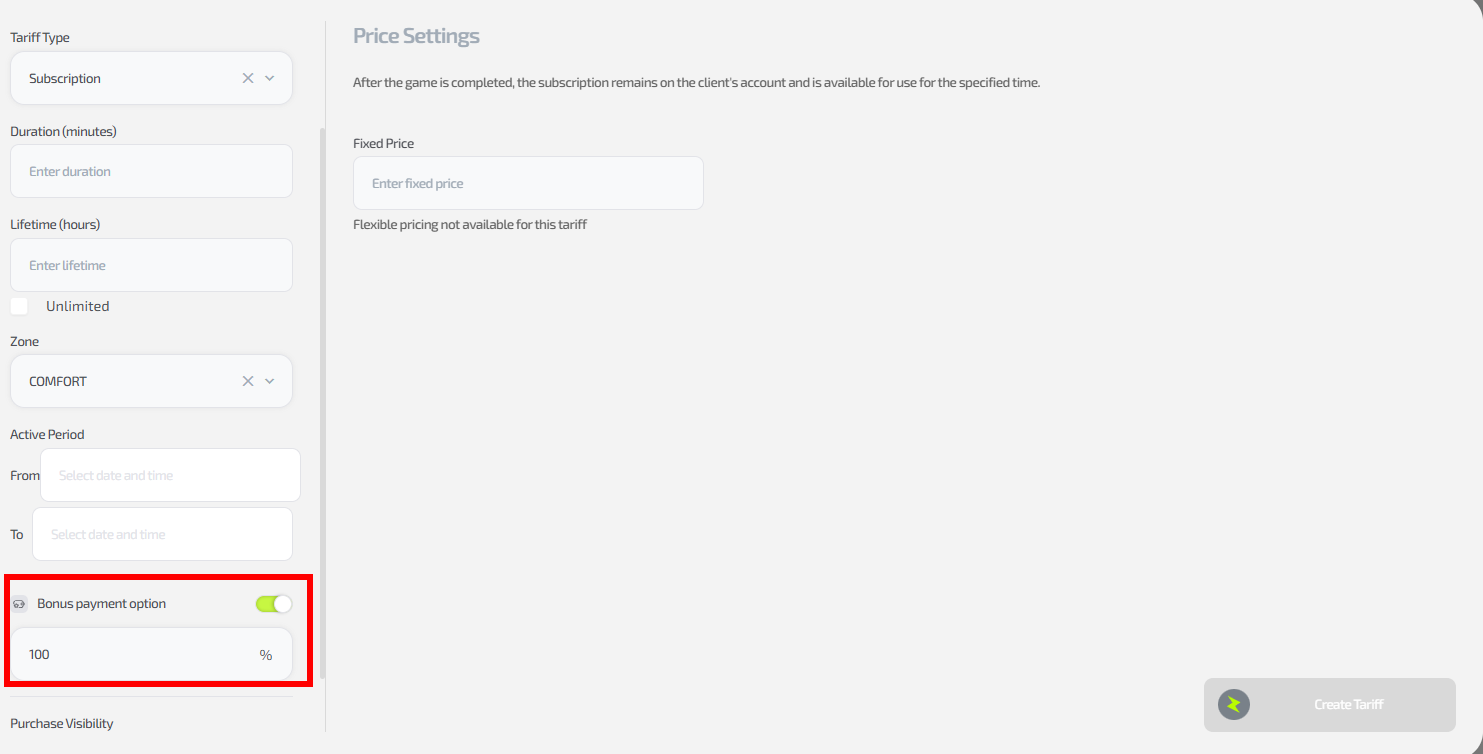Clear the COMFORT zone selection

[248, 381]
